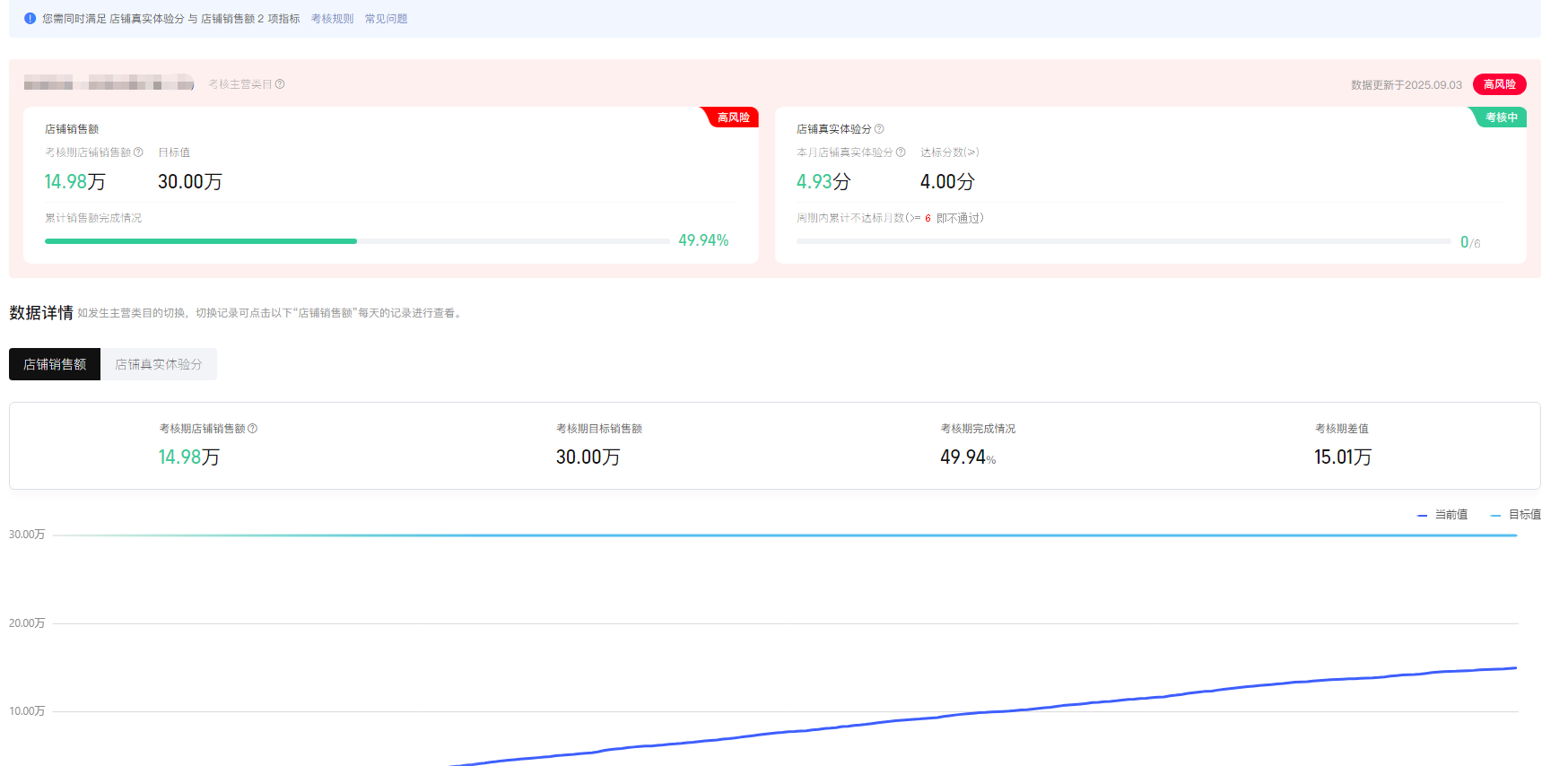Click the help icon next to 店铺真实体验分 card title

click(x=879, y=129)
